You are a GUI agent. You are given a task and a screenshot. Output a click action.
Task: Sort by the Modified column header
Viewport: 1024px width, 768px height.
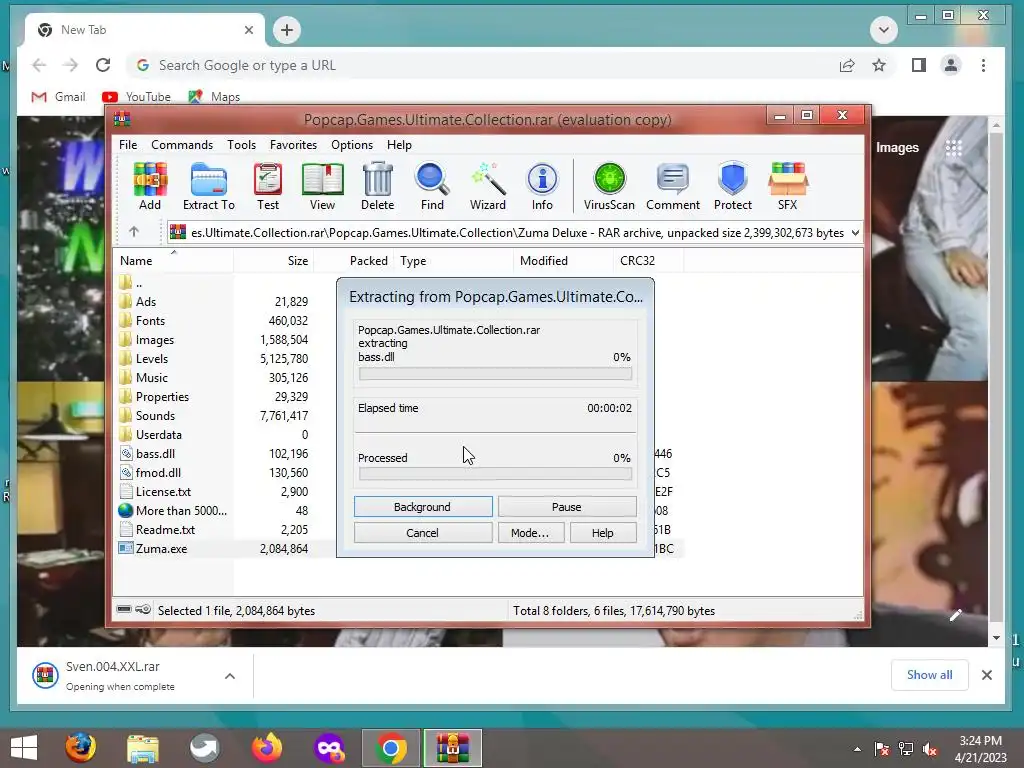[x=564, y=261]
